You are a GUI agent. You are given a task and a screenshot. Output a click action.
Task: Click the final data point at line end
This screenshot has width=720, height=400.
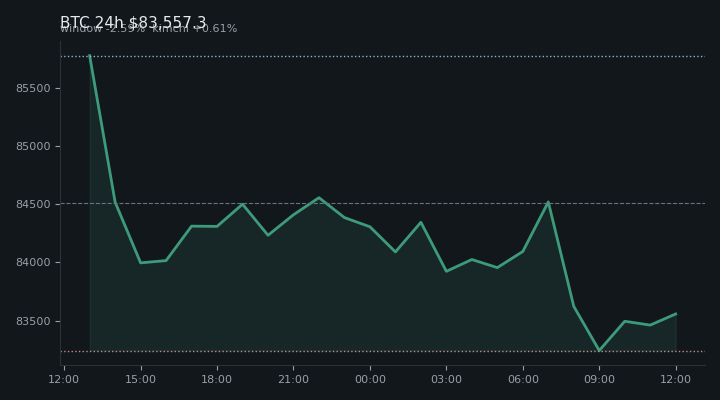click(676, 314)
